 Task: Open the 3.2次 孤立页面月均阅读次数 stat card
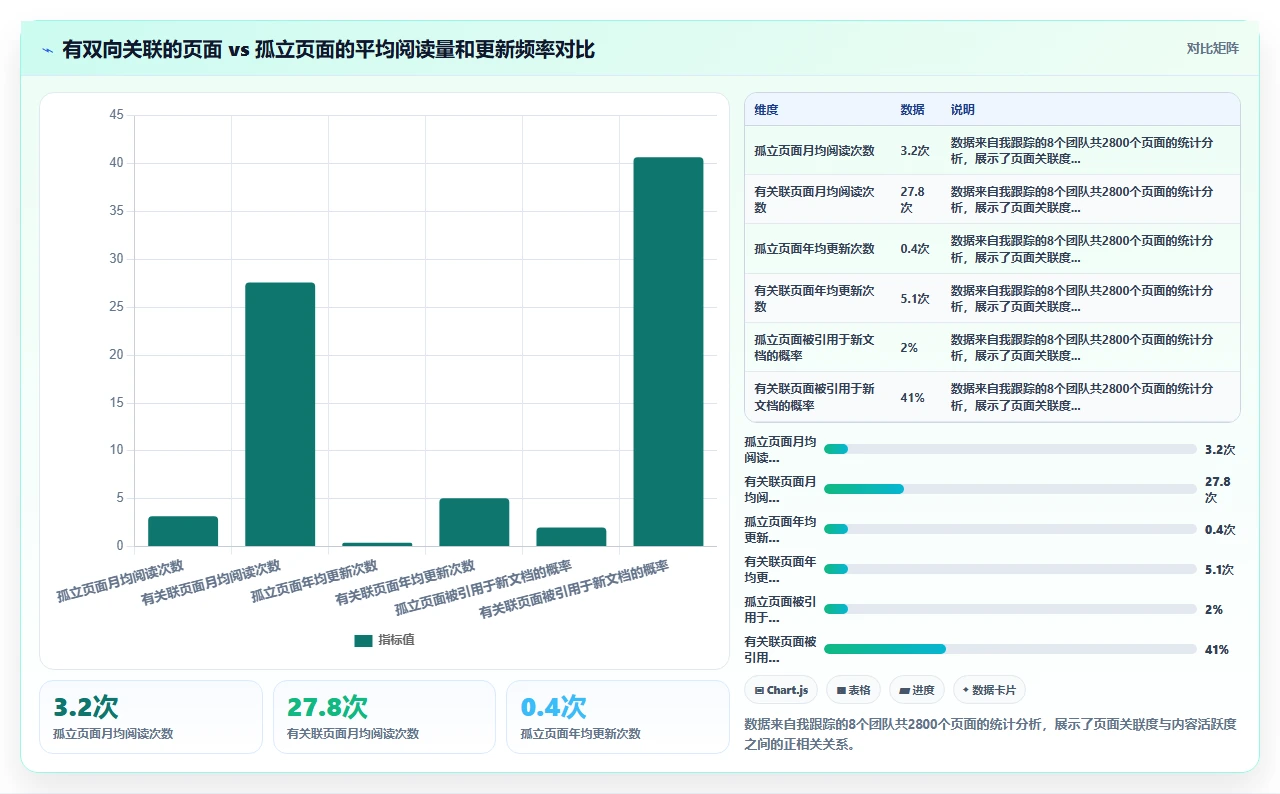click(x=151, y=717)
